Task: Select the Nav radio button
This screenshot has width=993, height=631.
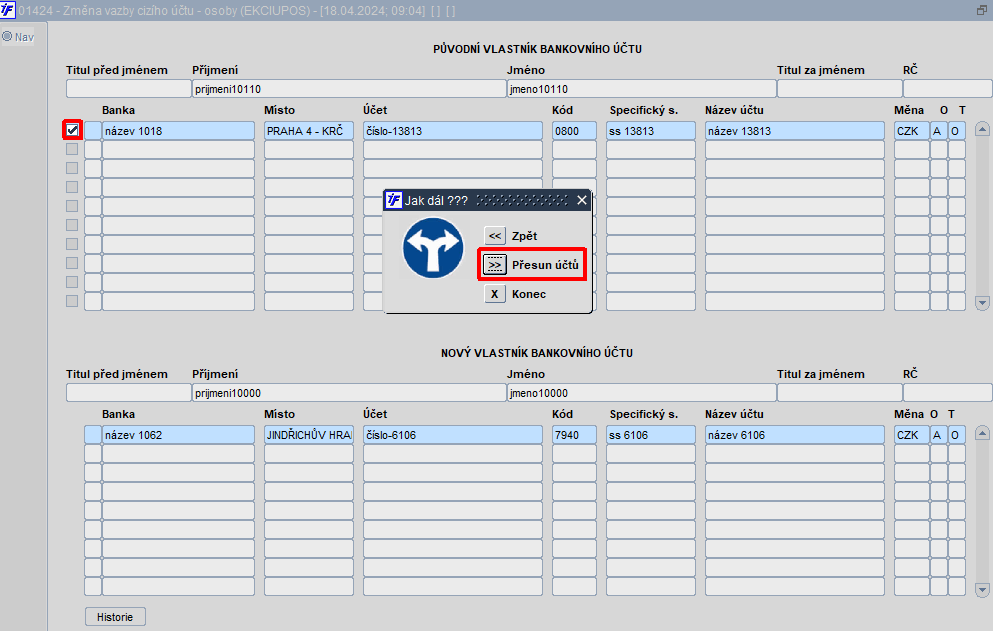Action: click(7, 37)
